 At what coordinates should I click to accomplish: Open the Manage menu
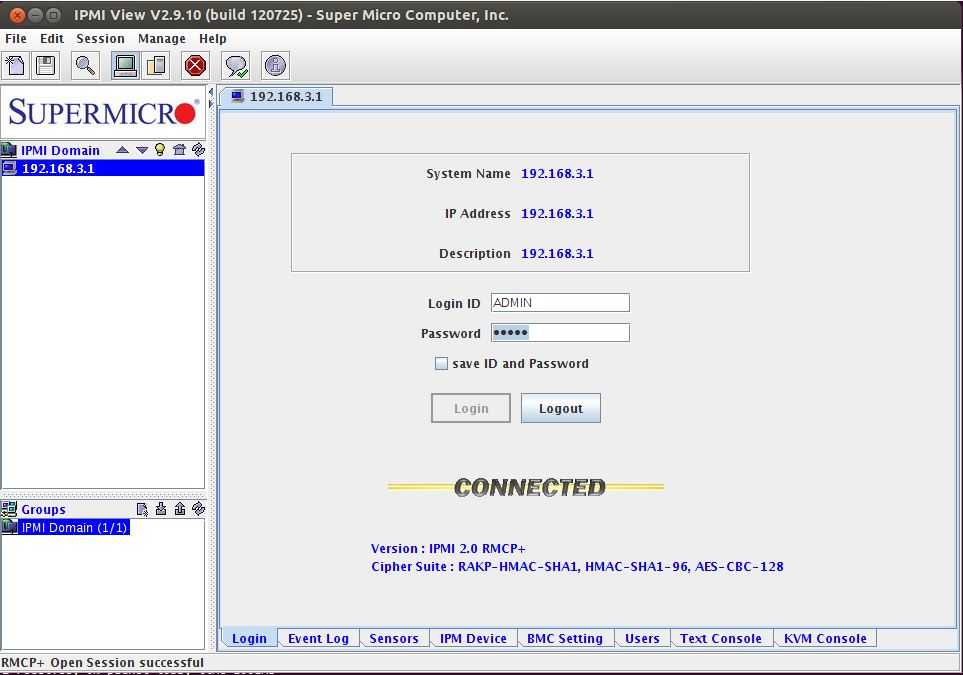click(162, 39)
